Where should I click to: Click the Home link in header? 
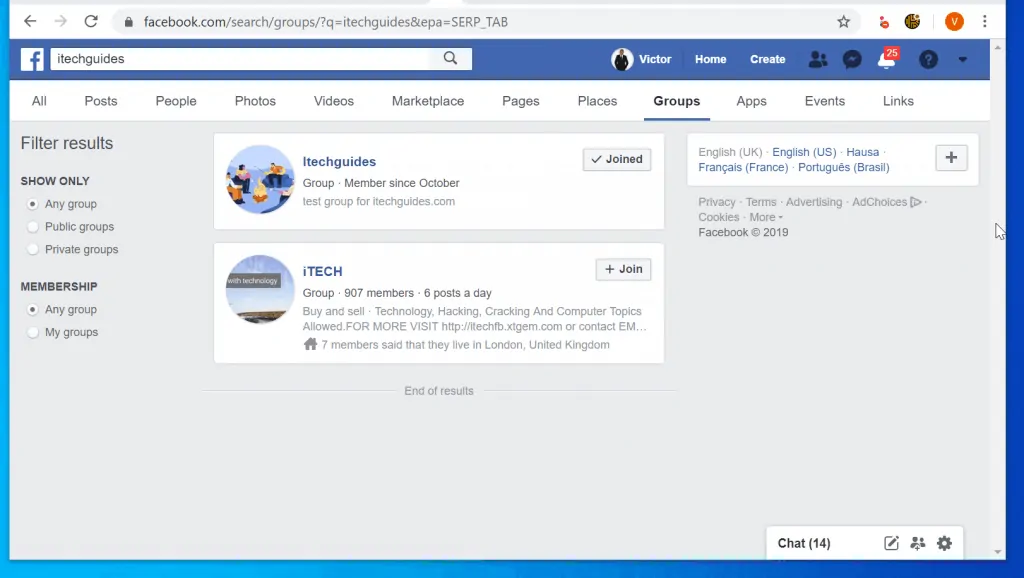coord(711,59)
